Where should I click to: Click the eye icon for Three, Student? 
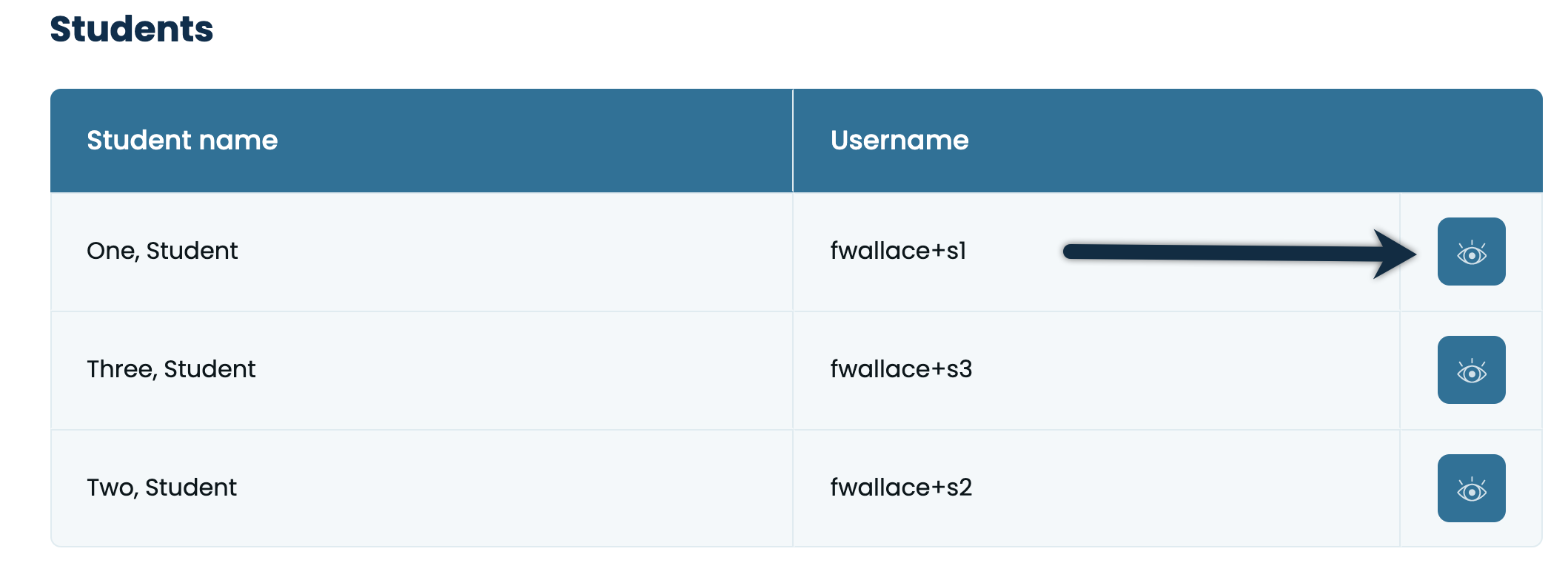(x=1471, y=370)
